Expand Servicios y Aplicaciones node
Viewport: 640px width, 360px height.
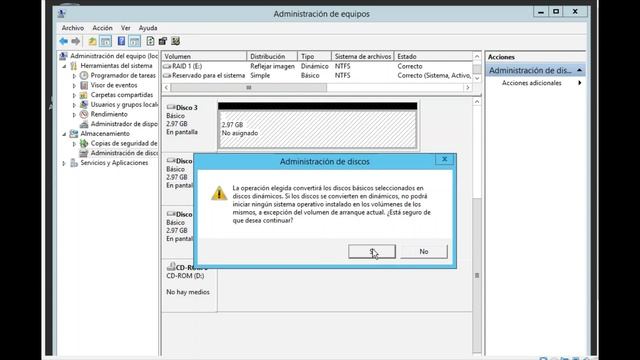[x=64, y=163]
